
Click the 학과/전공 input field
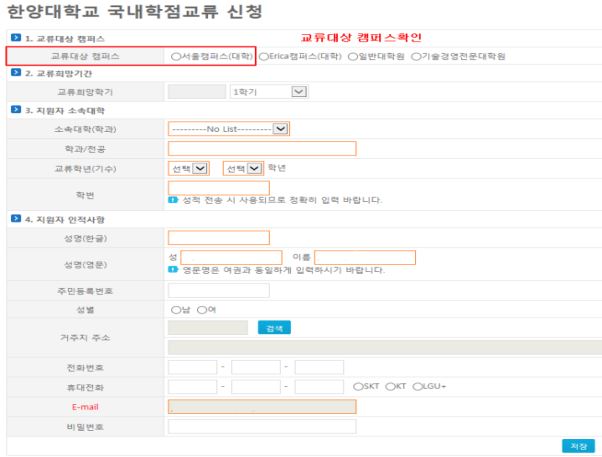[262, 148]
